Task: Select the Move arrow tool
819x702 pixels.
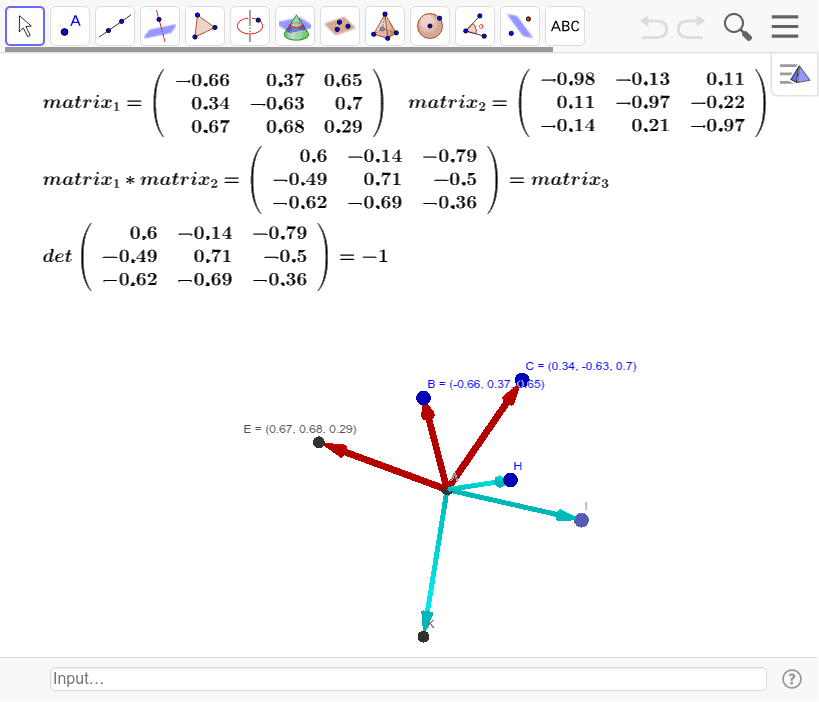Action: tap(25, 26)
